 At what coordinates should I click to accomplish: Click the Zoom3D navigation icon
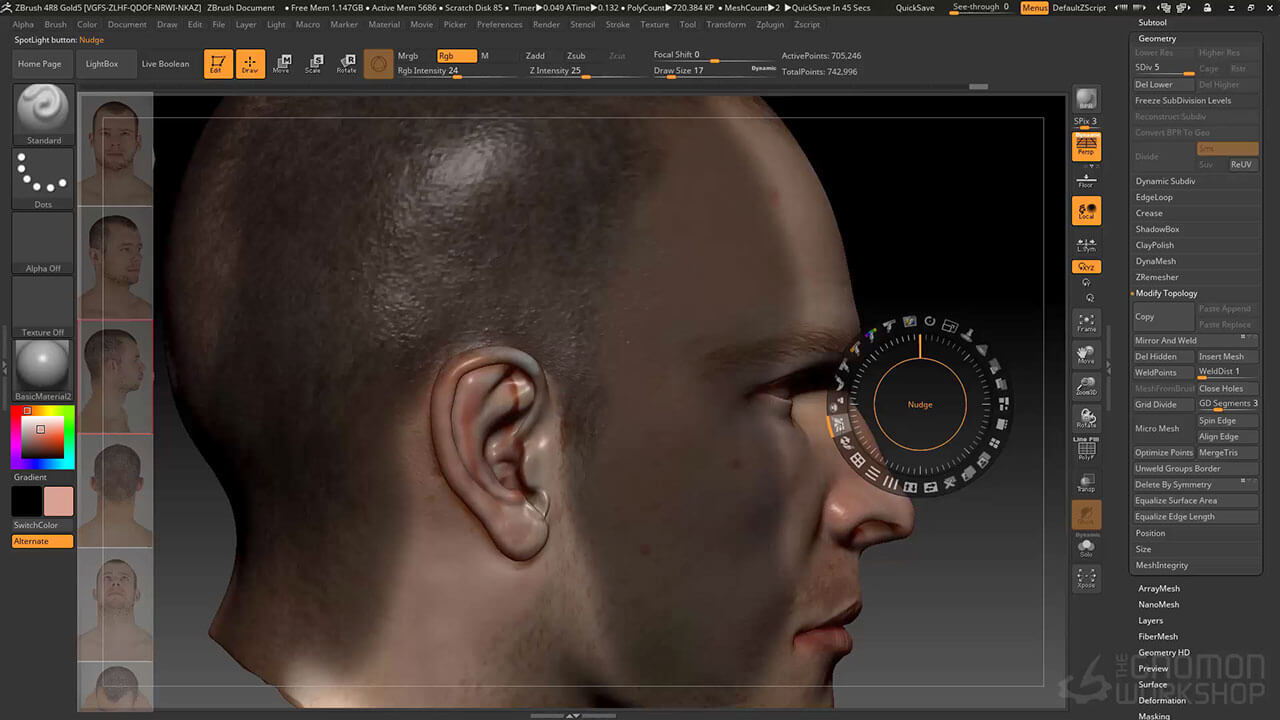[1086, 386]
